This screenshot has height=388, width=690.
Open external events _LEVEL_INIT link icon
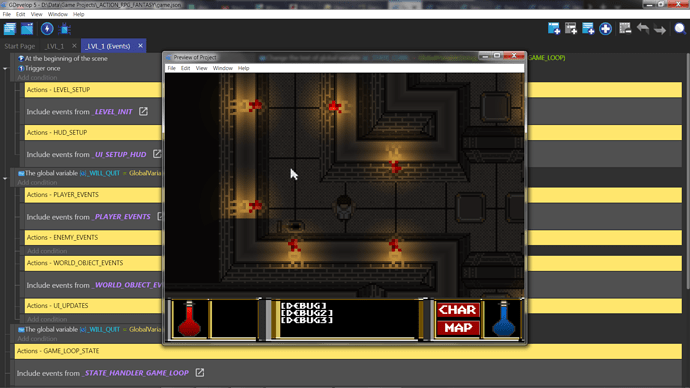tap(143, 111)
